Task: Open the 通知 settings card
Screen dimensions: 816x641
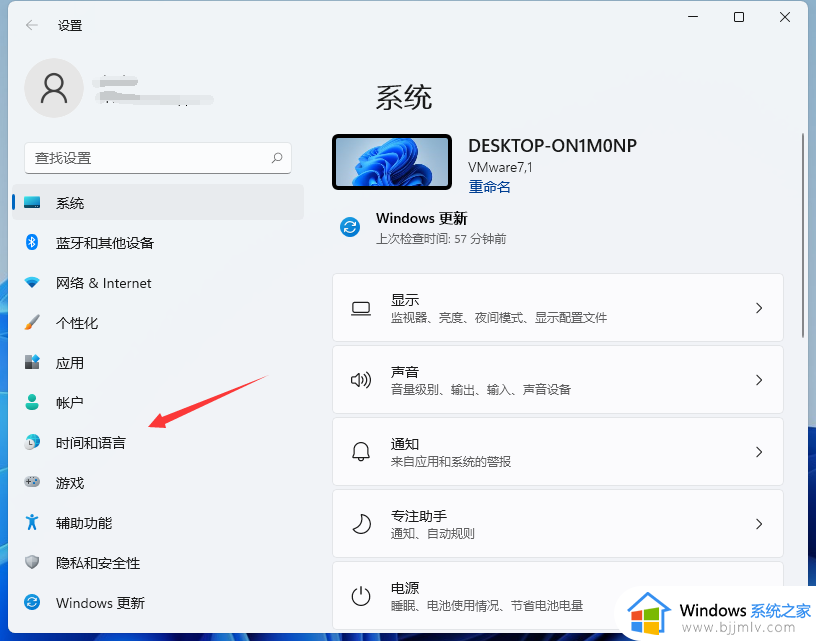Action: [557, 451]
